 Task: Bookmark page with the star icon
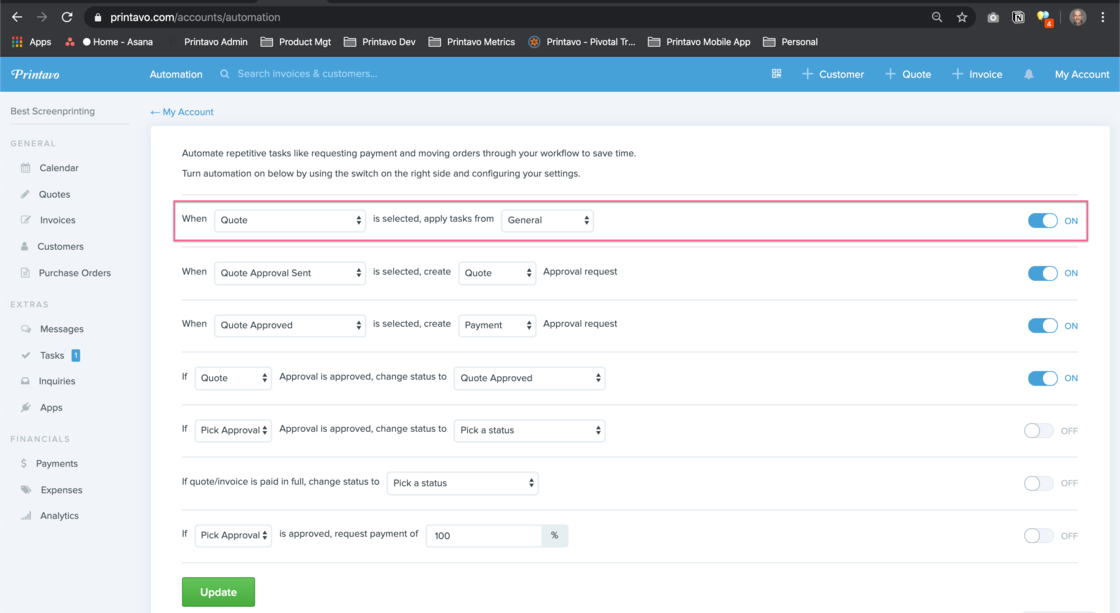point(962,17)
